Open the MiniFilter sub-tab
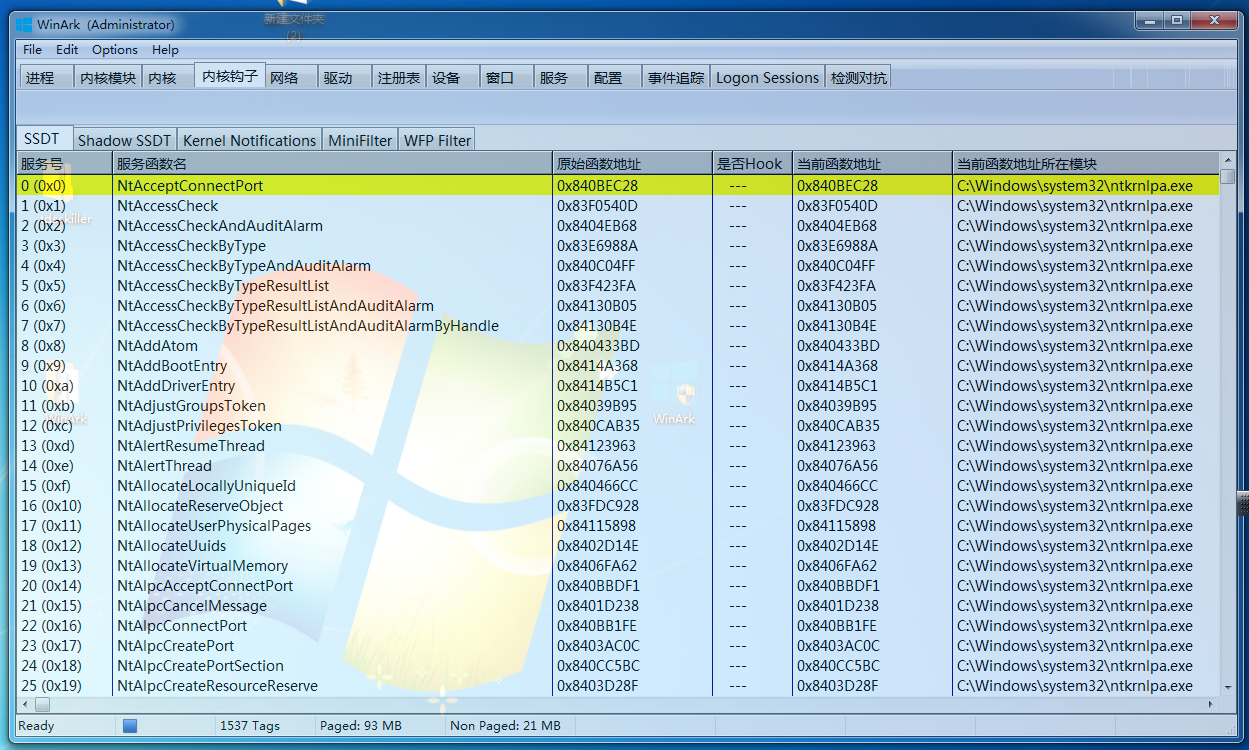 pos(360,140)
